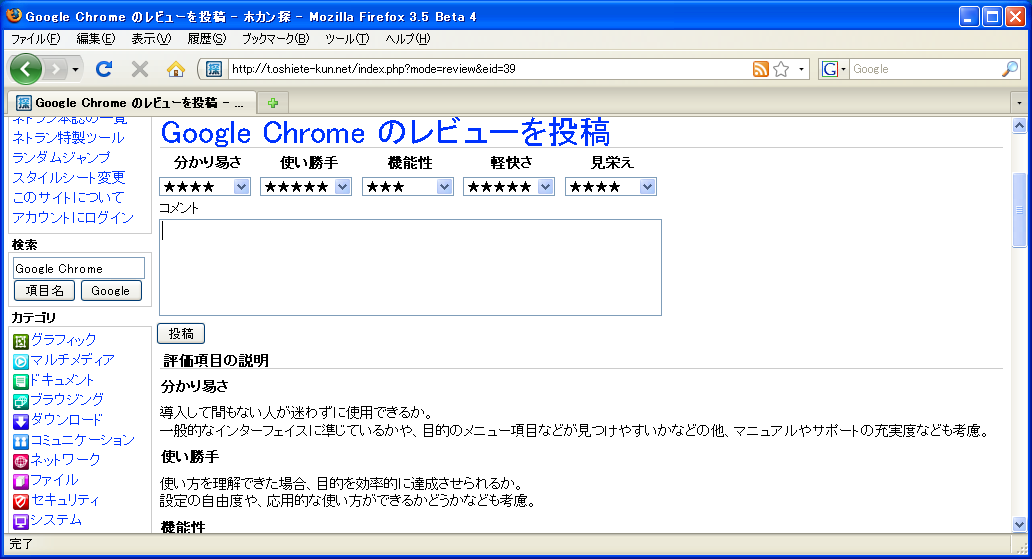Image resolution: width=1032 pixels, height=559 pixels.
Task: Open the address bar history dropdown arrow
Action: [801, 69]
